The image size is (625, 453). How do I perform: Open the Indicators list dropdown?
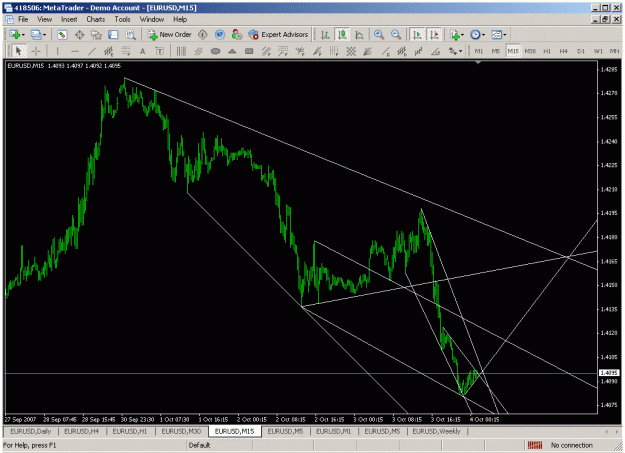click(457, 35)
